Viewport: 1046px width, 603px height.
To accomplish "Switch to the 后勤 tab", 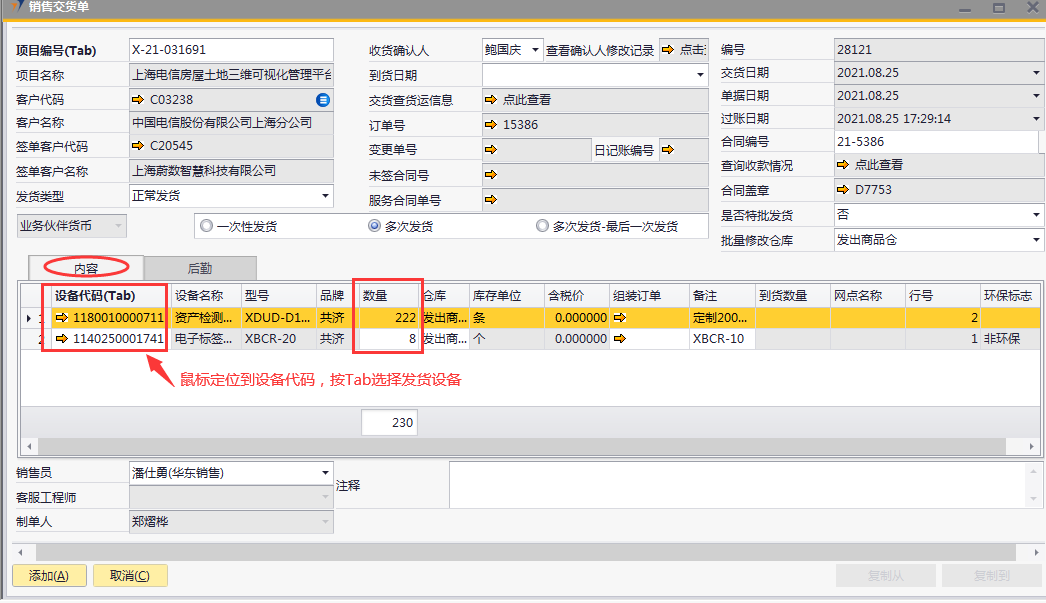I will (200, 268).
